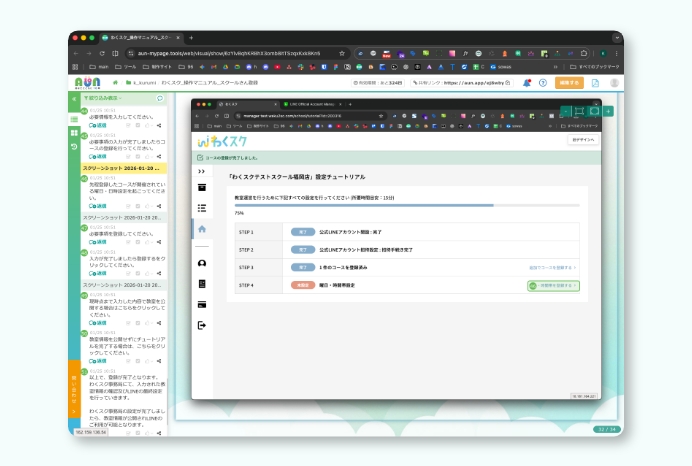
Task: Click the plus zoom-in button on canvas
Action: click(608, 111)
